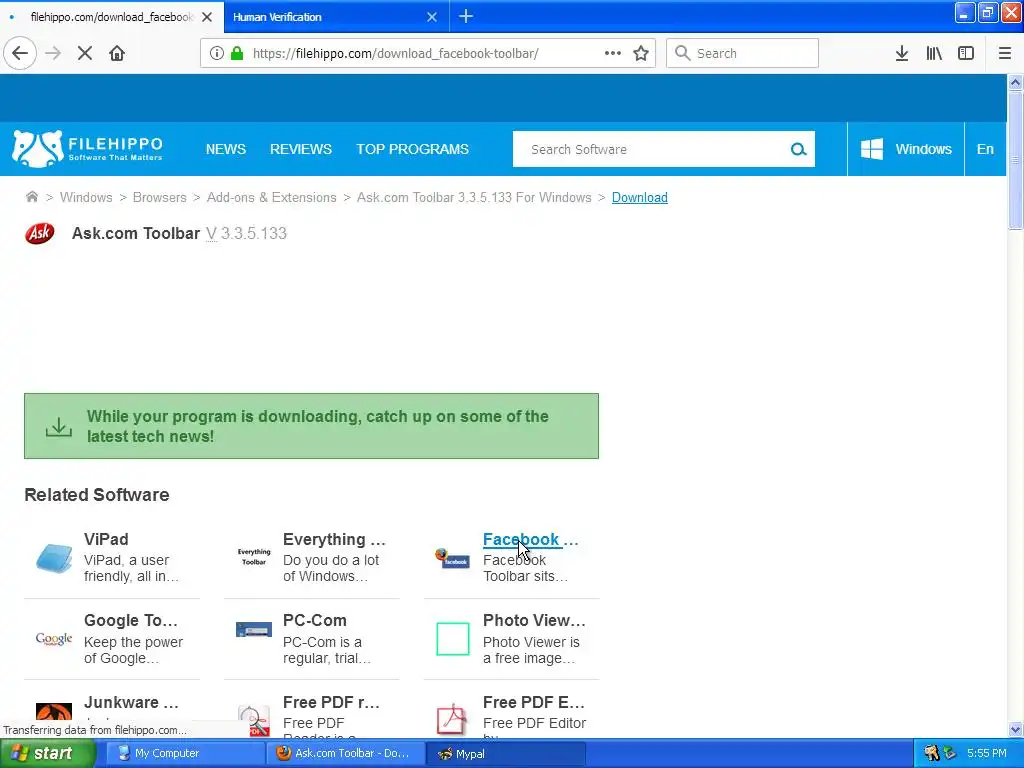Open the Junkware related software title

[131, 702]
